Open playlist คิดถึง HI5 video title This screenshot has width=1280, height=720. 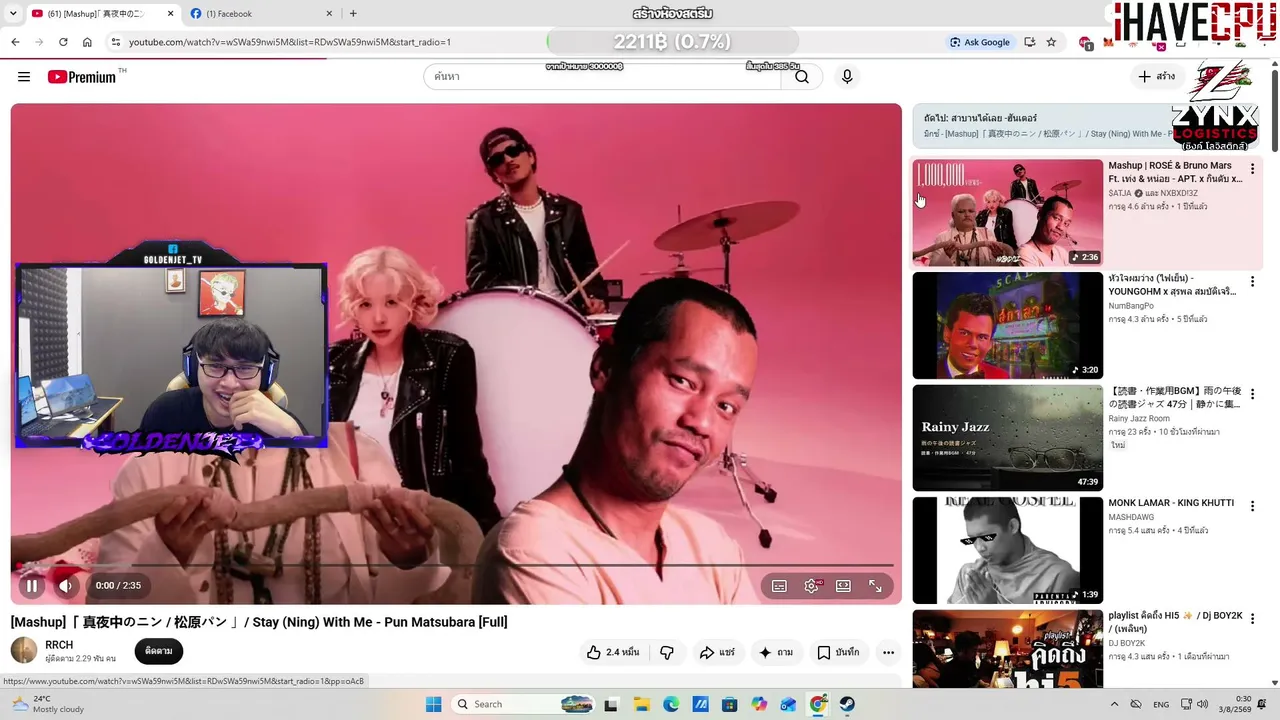pos(1175,622)
